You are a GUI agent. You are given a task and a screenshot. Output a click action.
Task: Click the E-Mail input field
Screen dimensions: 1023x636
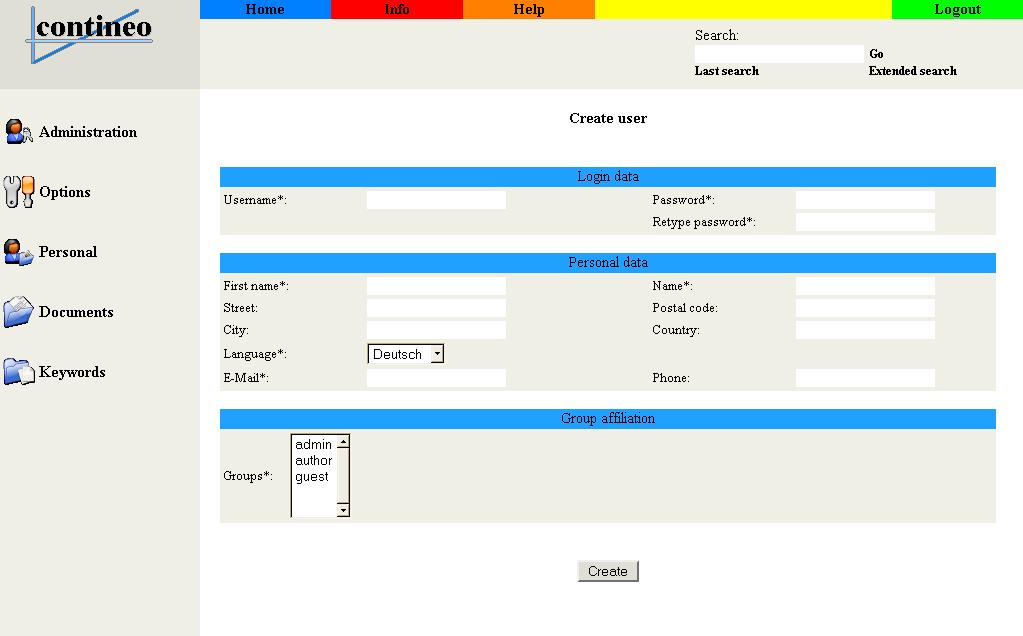point(435,377)
